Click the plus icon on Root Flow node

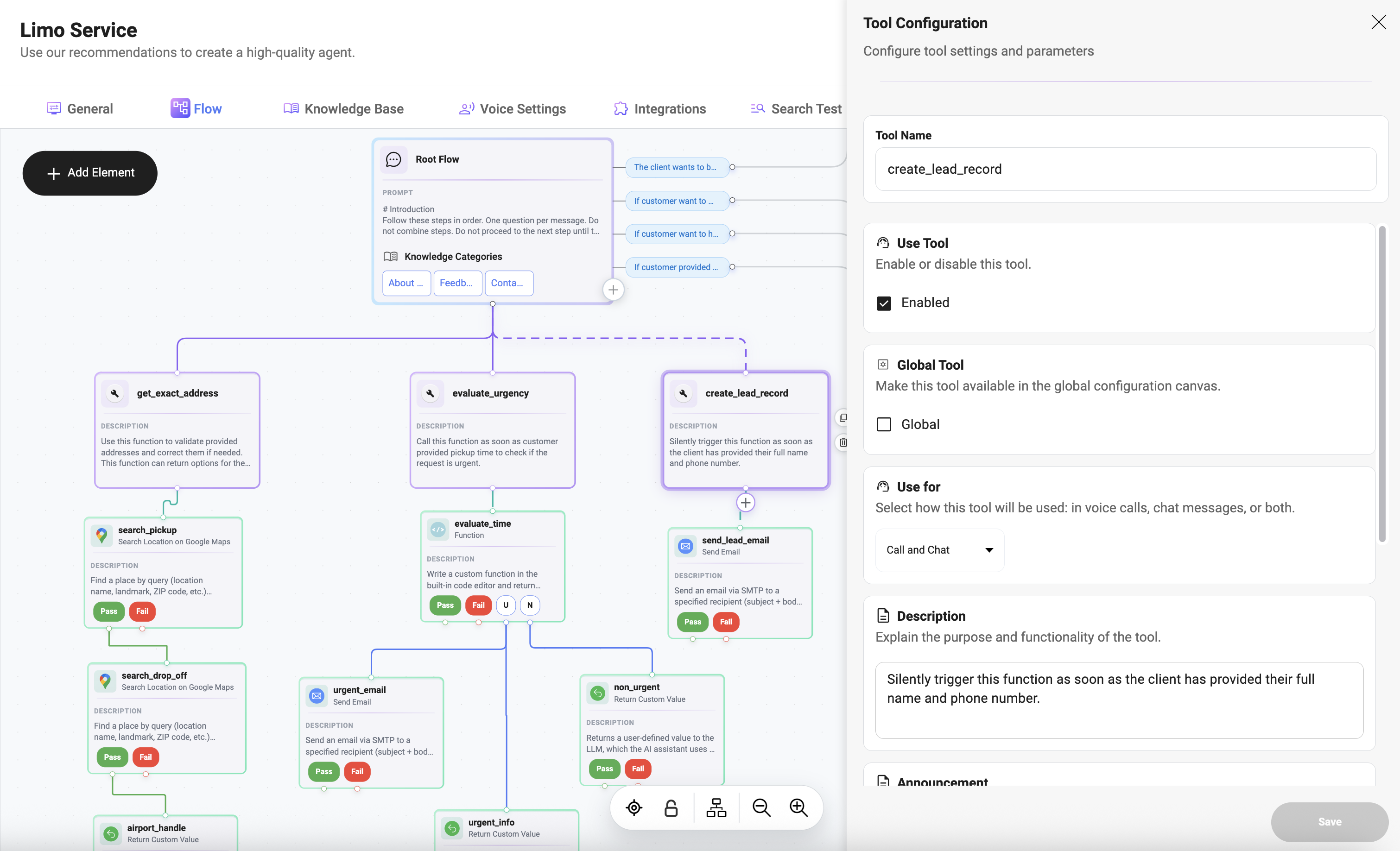click(613, 290)
